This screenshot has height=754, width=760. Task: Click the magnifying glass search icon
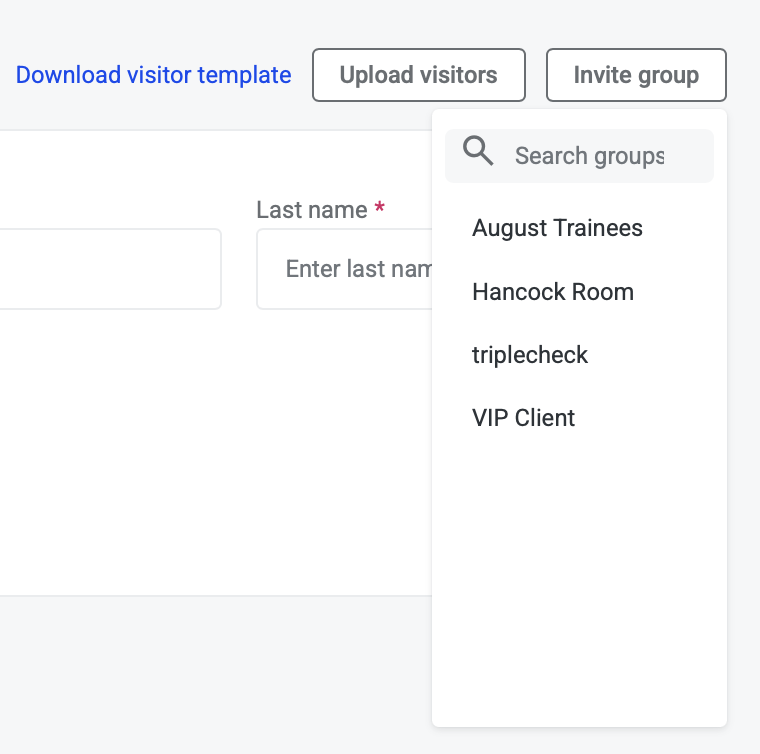479,152
